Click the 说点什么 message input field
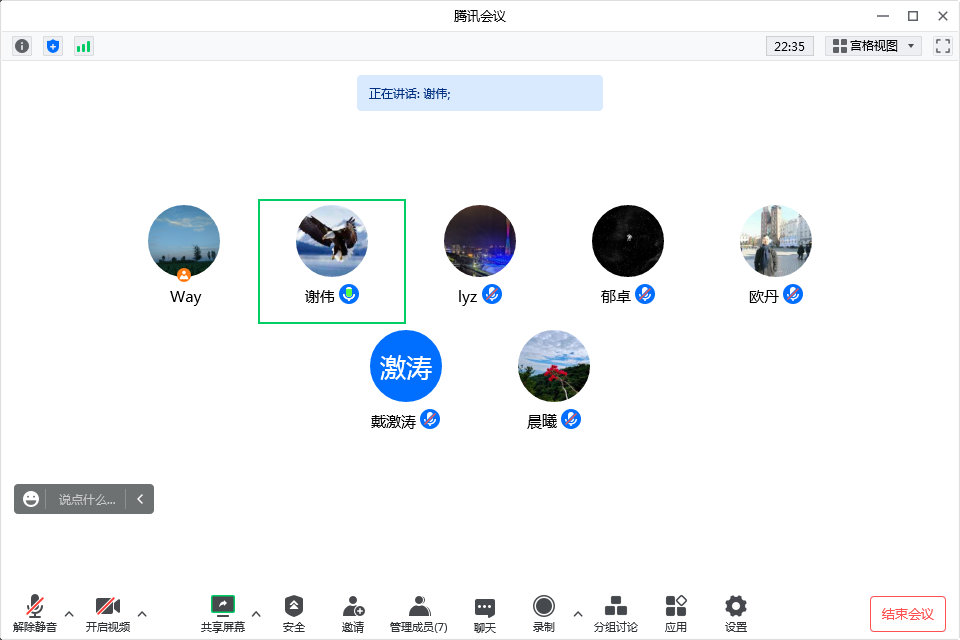 (86, 499)
